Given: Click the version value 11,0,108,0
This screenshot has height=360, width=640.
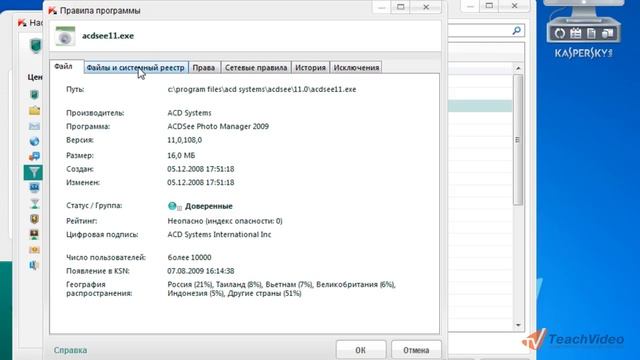Looking at the screenshot, I should click(x=184, y=140).
